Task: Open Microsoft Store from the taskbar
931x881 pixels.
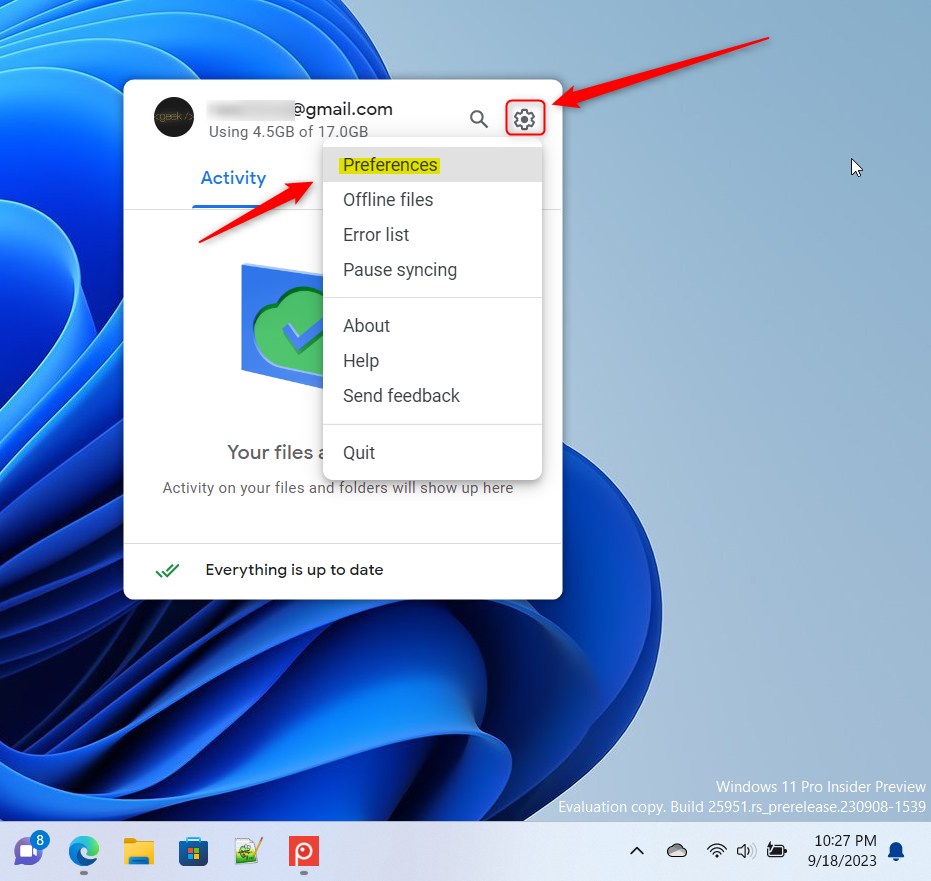Action: pyautogui.click(x=193, y=851)
